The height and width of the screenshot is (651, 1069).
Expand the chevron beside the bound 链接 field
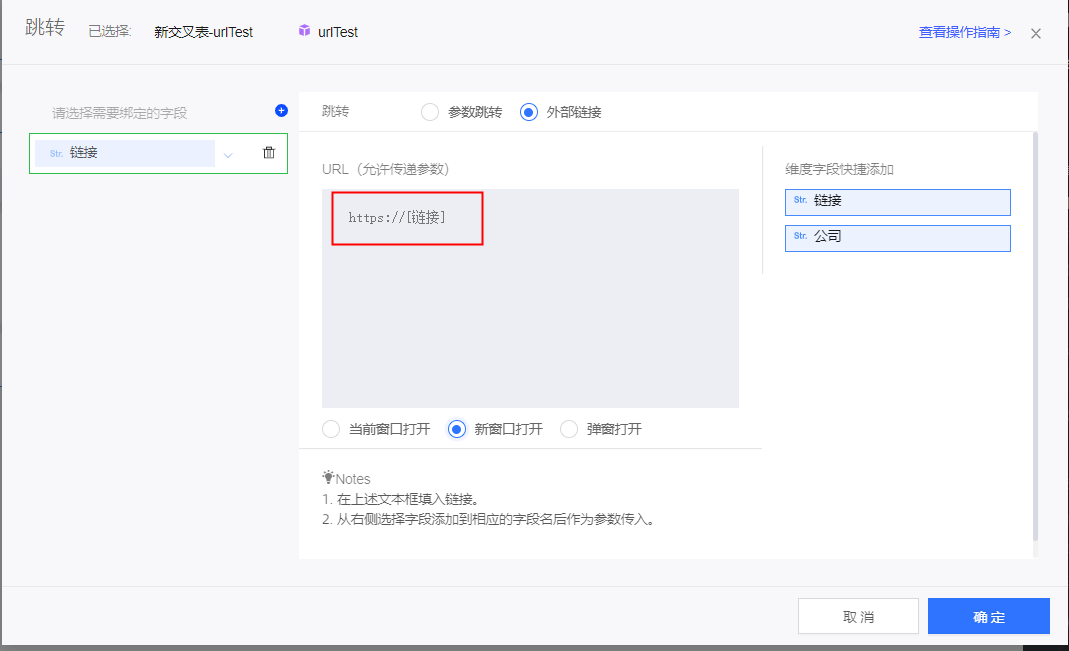(x=228, y=155)
